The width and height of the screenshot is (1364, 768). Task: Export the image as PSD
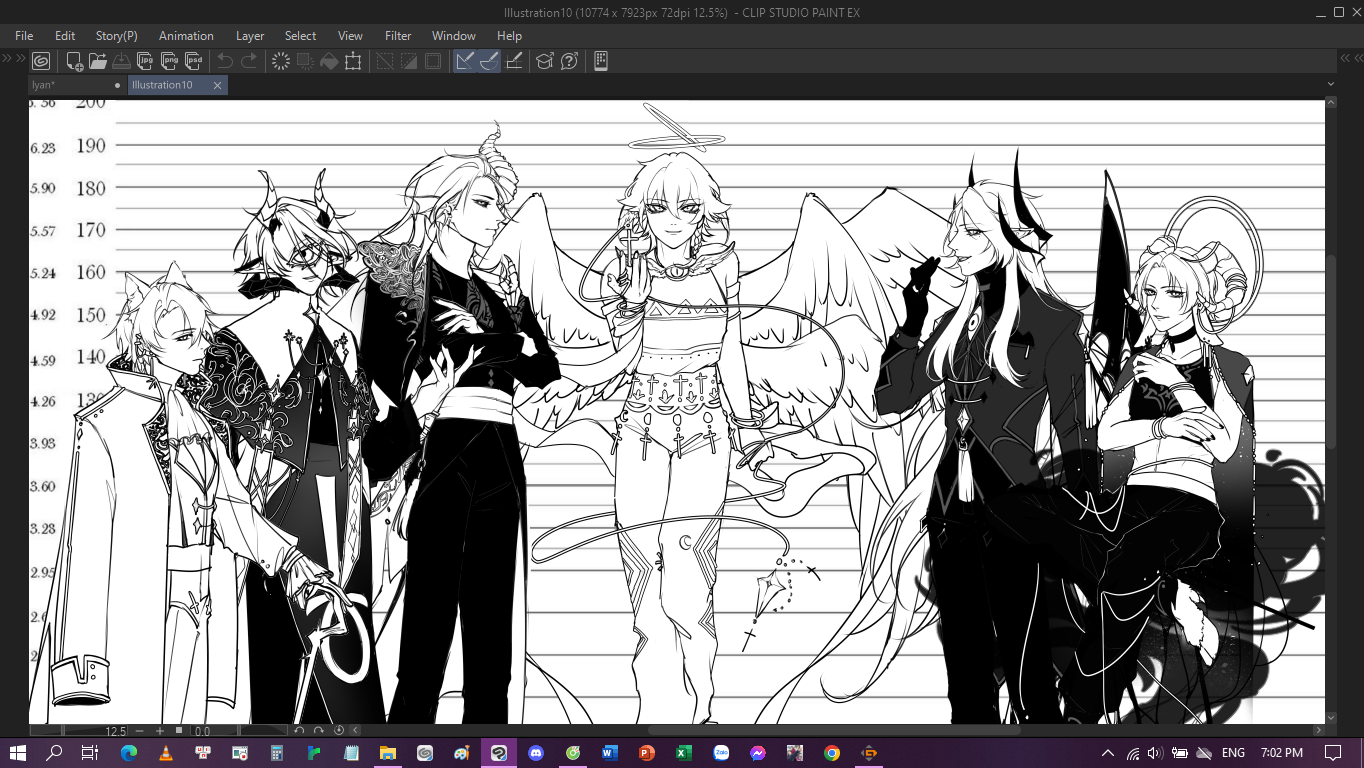194,61
